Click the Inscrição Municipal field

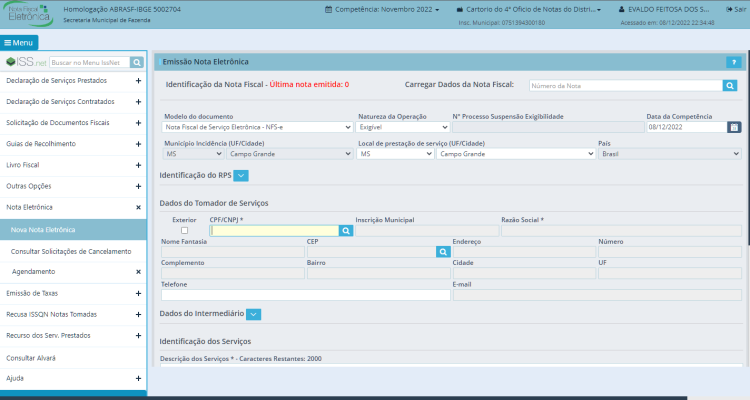click(427, 231)
